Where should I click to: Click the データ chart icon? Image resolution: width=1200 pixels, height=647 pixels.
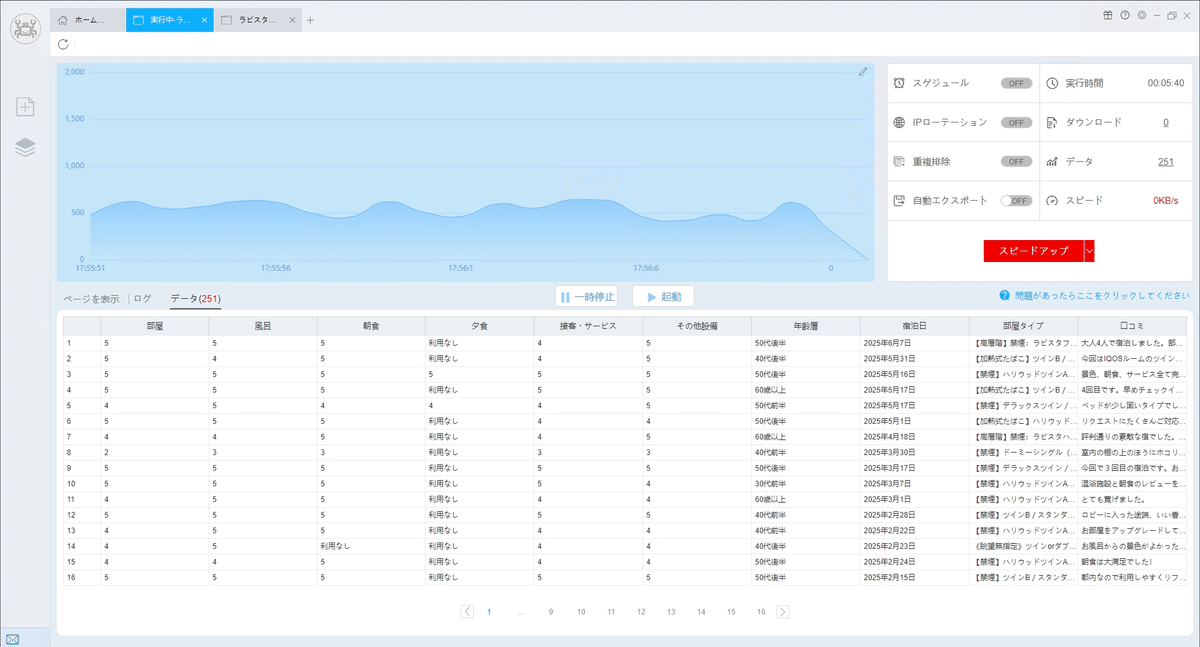1052,161
